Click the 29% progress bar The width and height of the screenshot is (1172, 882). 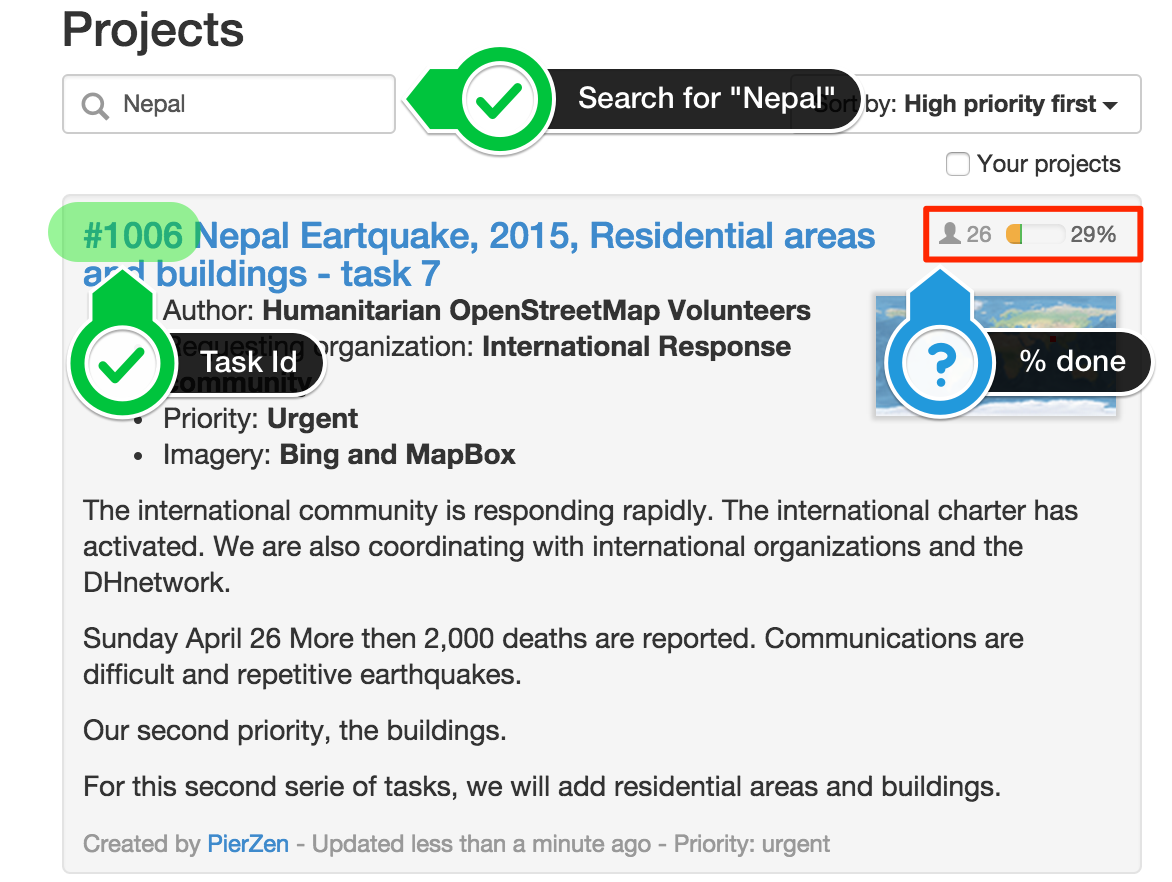coord(1035,234)
